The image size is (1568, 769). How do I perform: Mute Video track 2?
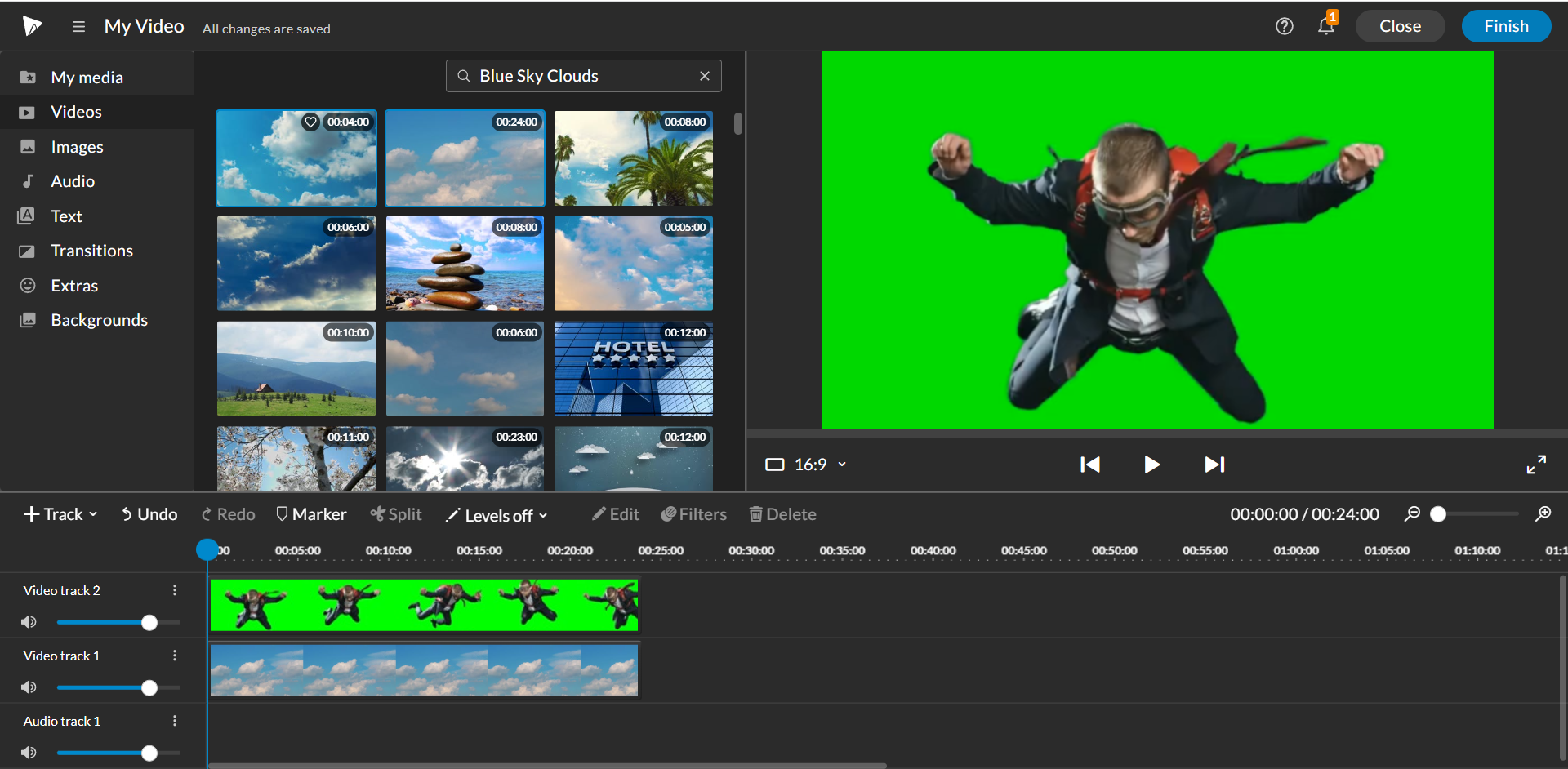[29, 621]
